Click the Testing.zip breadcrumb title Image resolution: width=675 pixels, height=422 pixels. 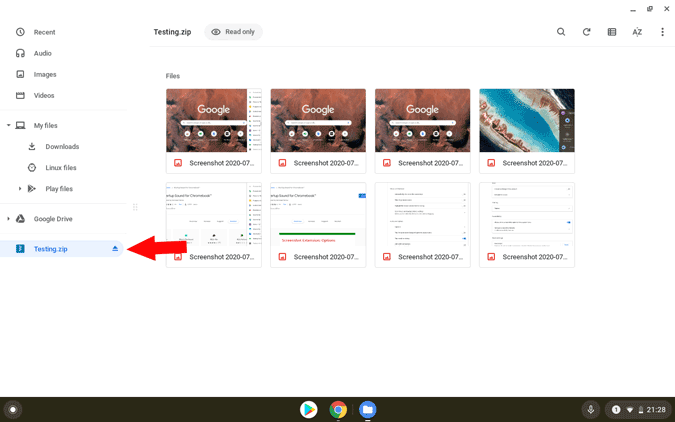(172, 32)
